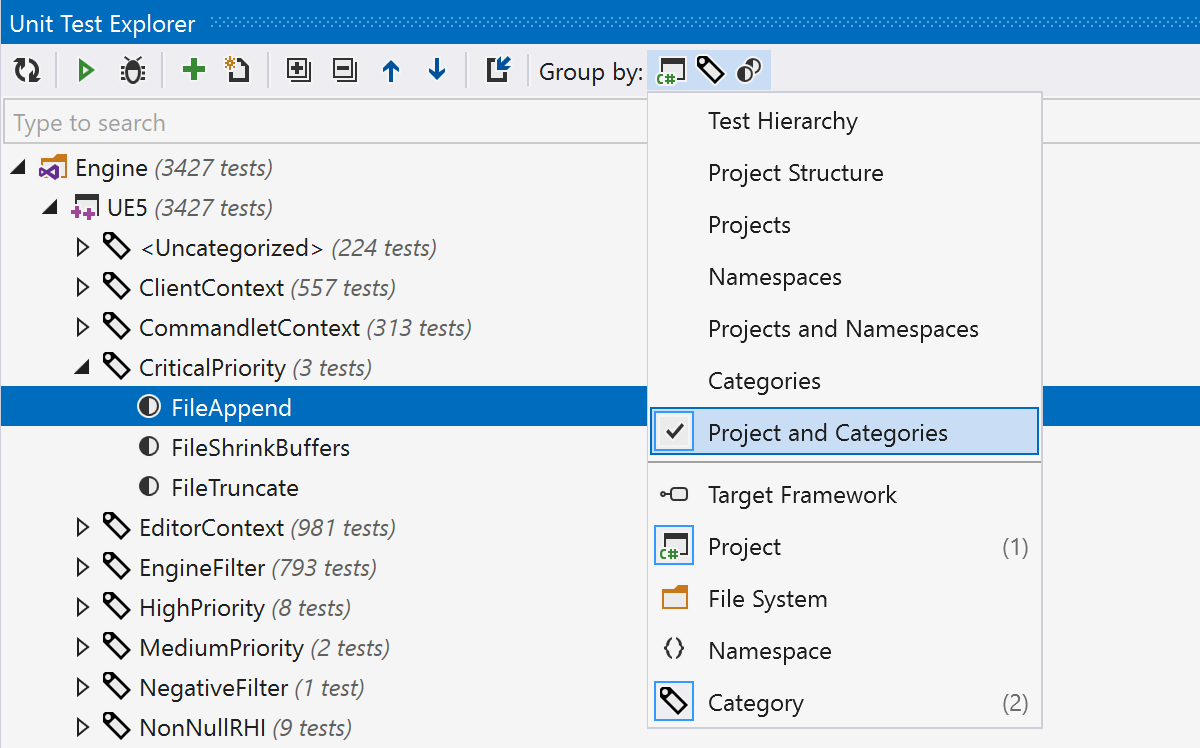Screen dimensions: 1200x748
Task: Toggle grouping by Category tag icon
Action: click(710, 70)
